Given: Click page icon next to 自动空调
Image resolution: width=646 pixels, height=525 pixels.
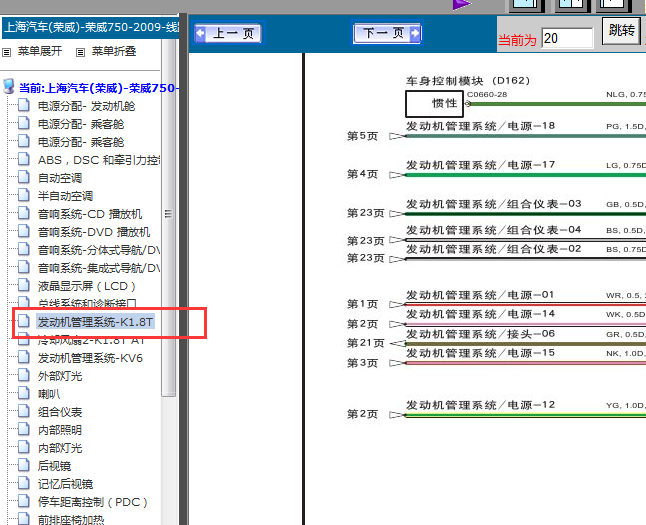Looking at the screenshot, I should point(23,177).
